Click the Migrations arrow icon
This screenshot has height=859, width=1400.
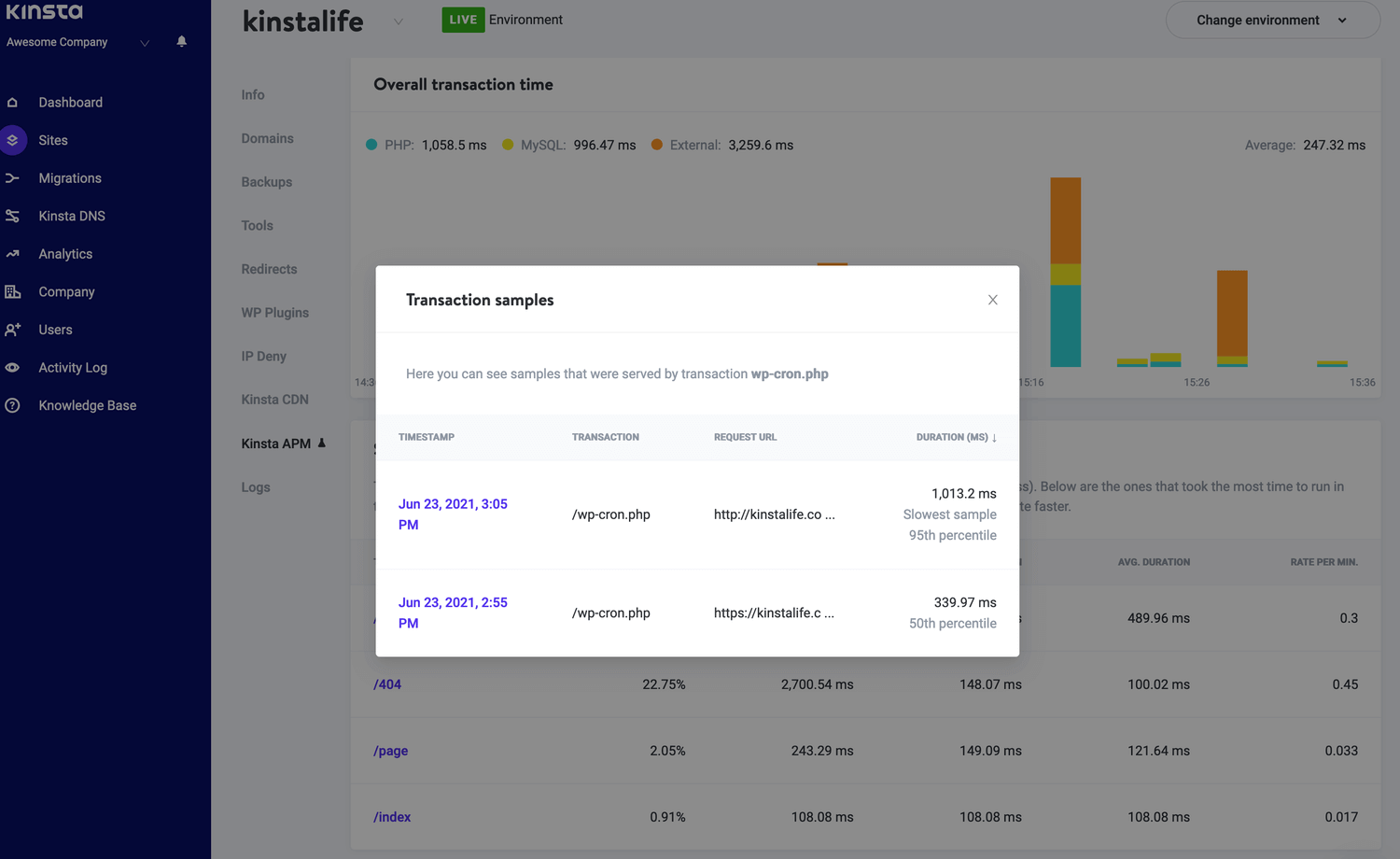coord(12,178)
